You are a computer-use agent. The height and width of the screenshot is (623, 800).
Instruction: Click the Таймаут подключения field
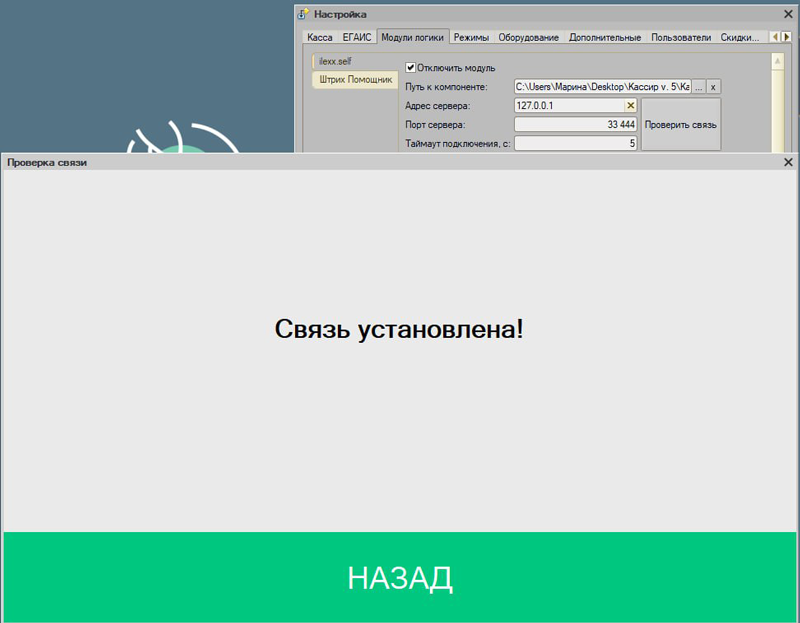(x=576, y=143)
